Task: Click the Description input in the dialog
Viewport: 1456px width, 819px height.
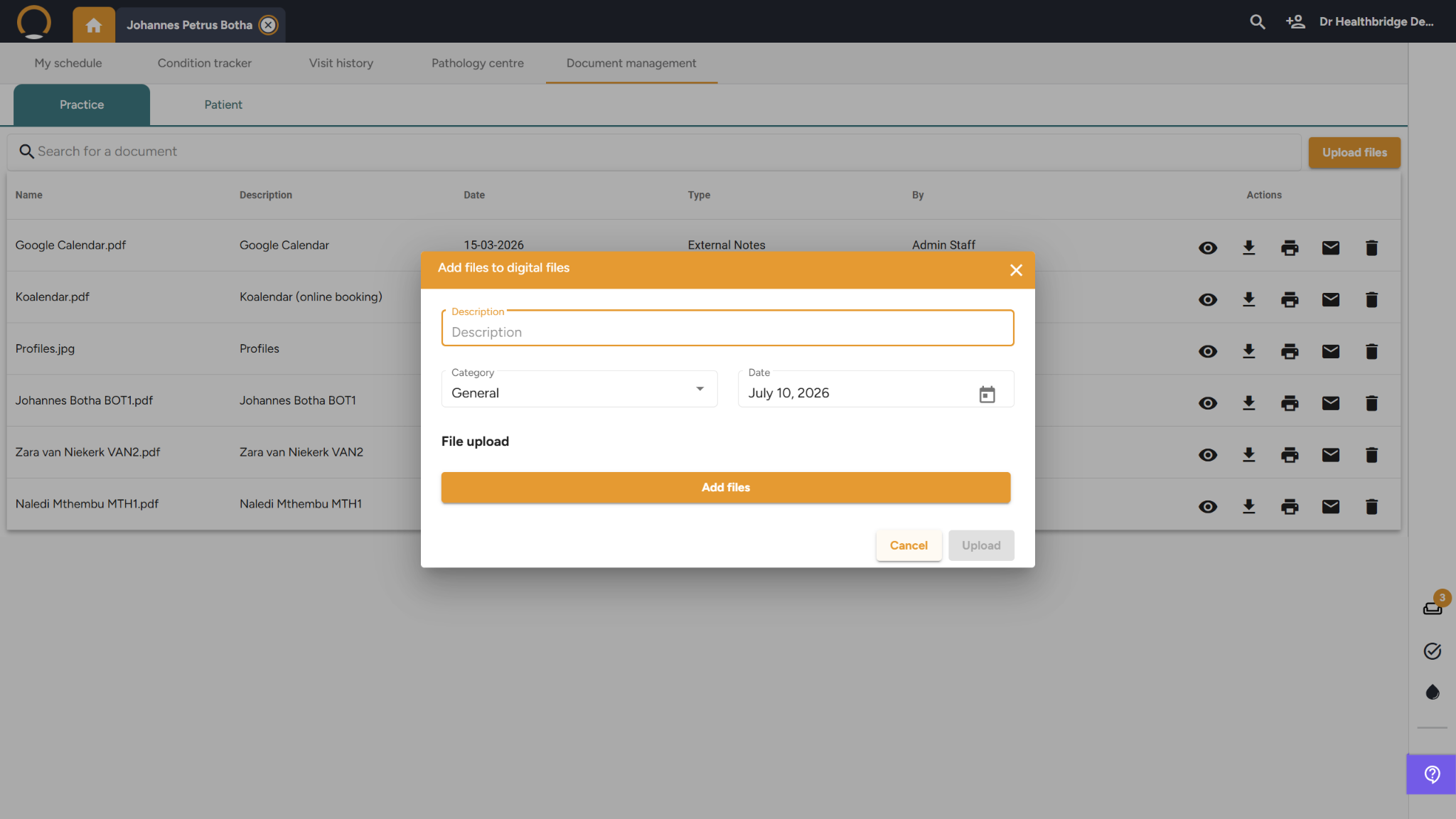Action: 727,328
